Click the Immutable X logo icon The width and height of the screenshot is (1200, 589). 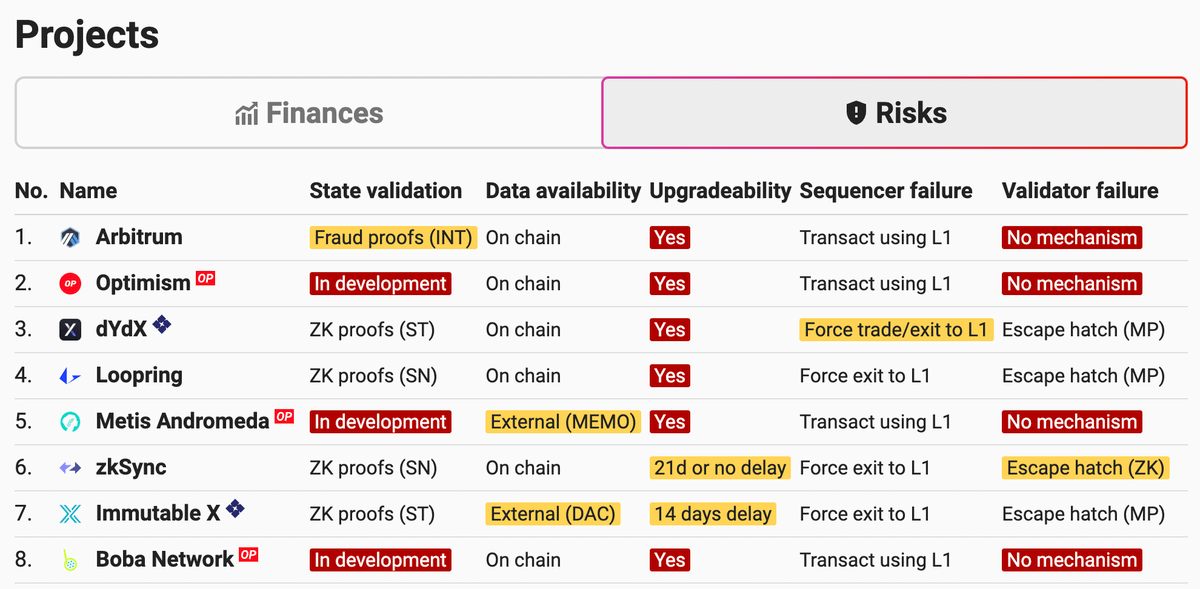pos(70,514)
